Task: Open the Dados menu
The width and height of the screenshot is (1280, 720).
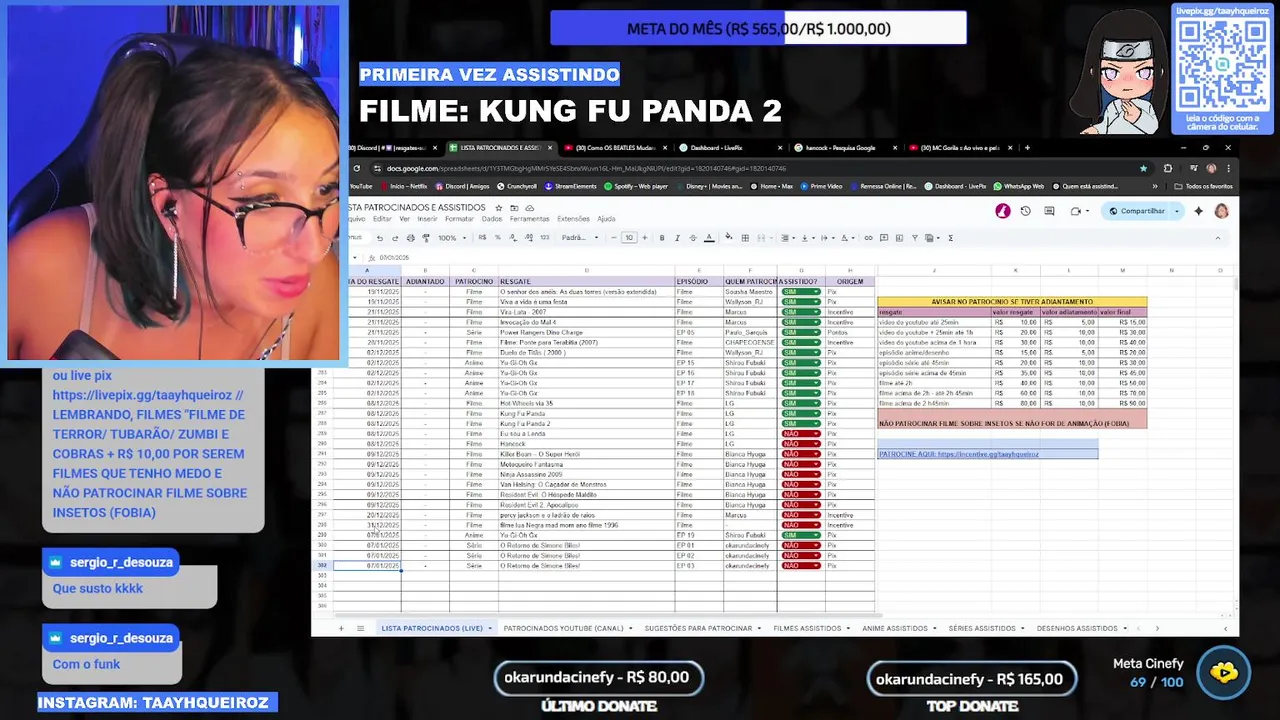Action: pos(492,219)
